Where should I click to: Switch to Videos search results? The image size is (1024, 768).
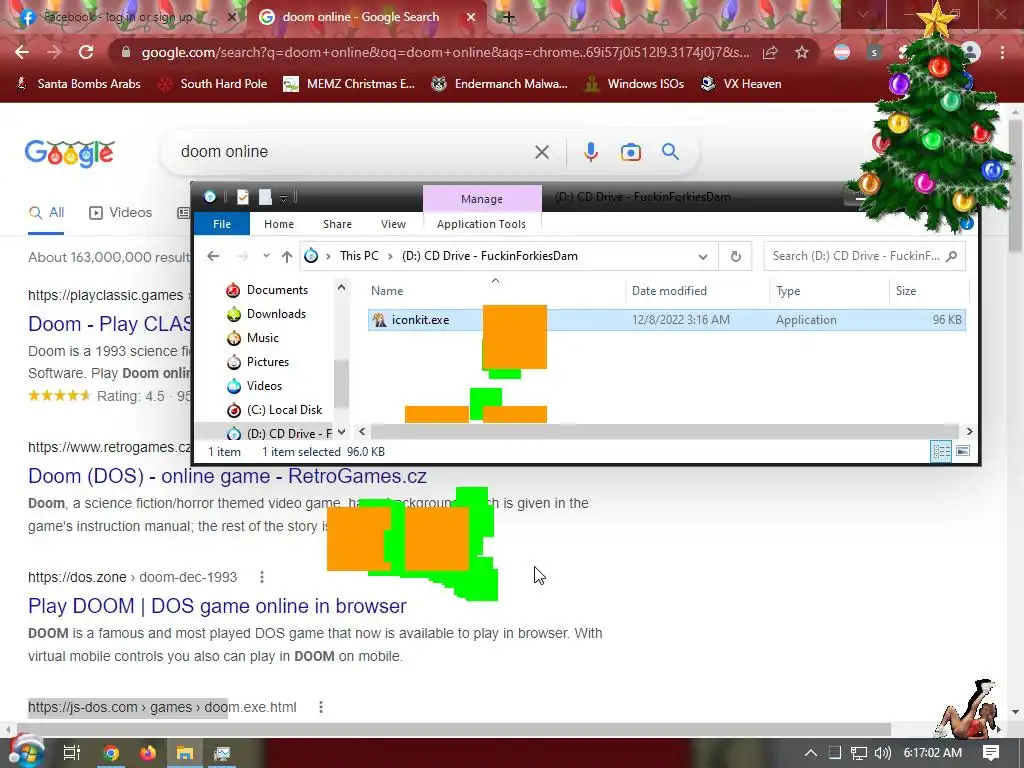pos(121,213)
